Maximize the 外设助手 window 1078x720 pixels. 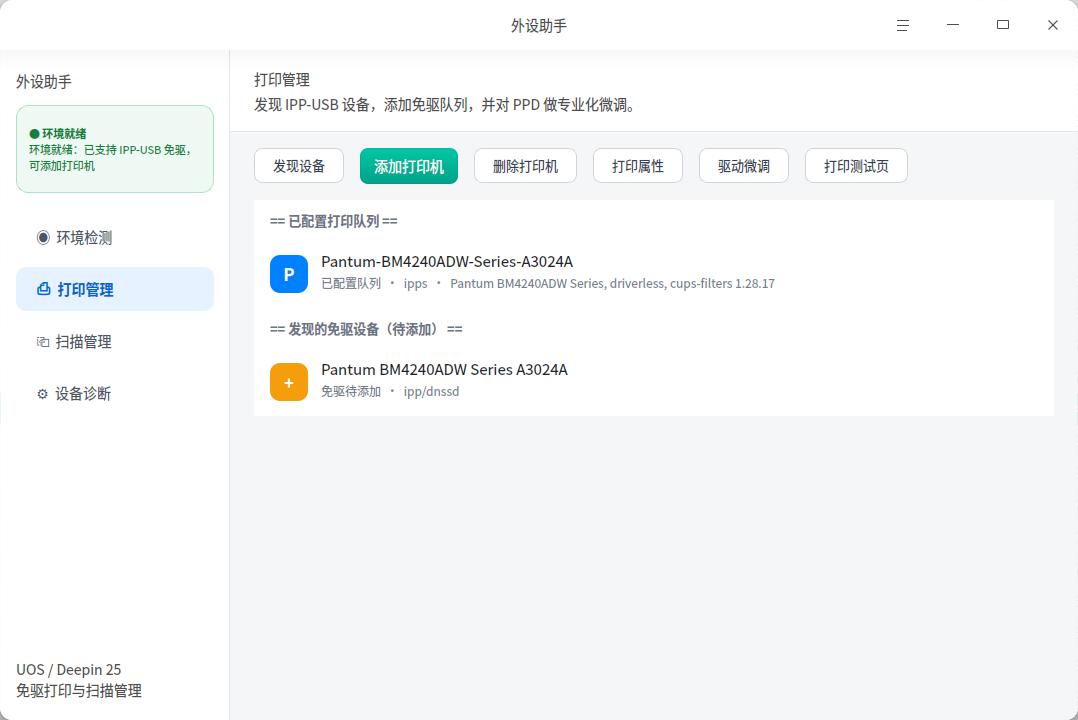pyautogui.click(x=1003, y=25)
